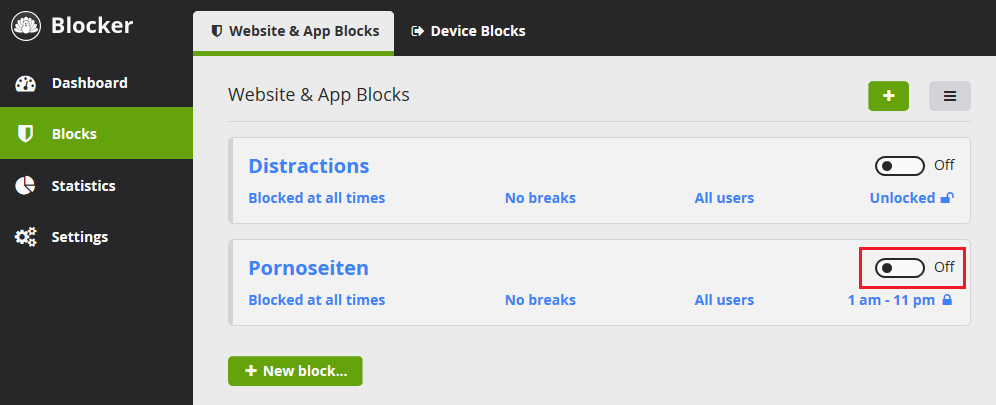Click the open padlock icon on Distractions
This screenshot has width=996, height=405.
tap(946, 198)
